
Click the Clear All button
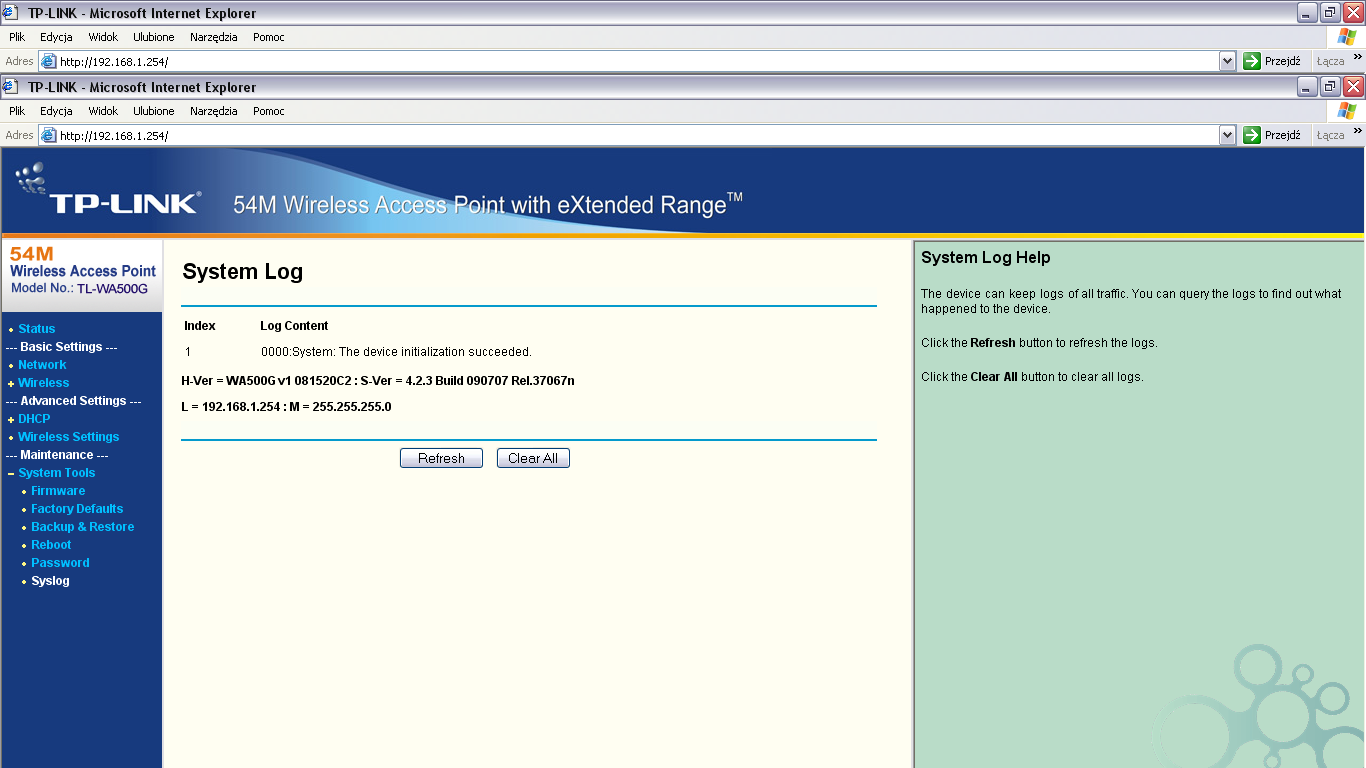pyautogui.click(x=533, y=458)
